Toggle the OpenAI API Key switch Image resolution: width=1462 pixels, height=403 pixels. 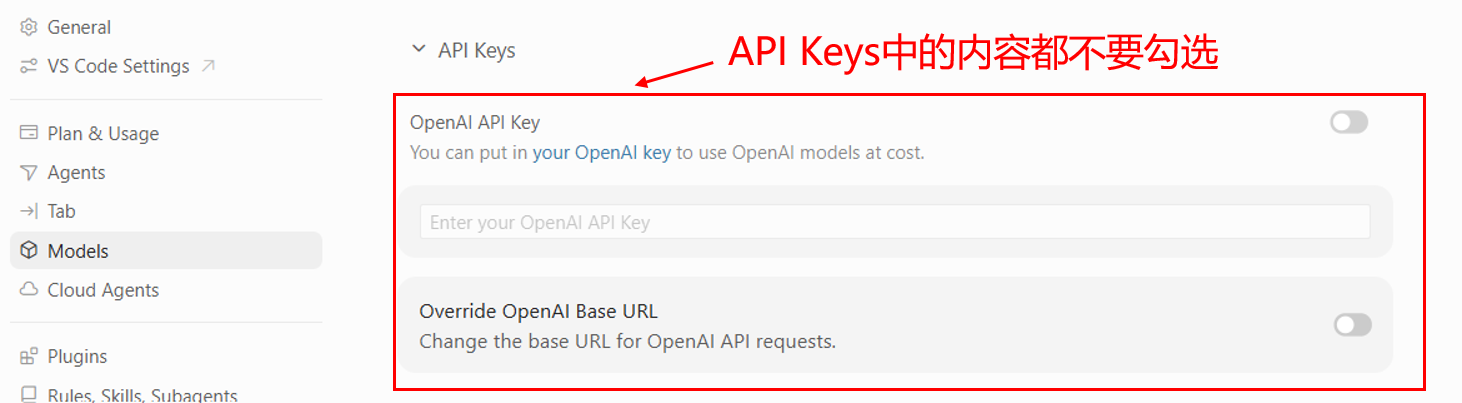coord(1349,122)
